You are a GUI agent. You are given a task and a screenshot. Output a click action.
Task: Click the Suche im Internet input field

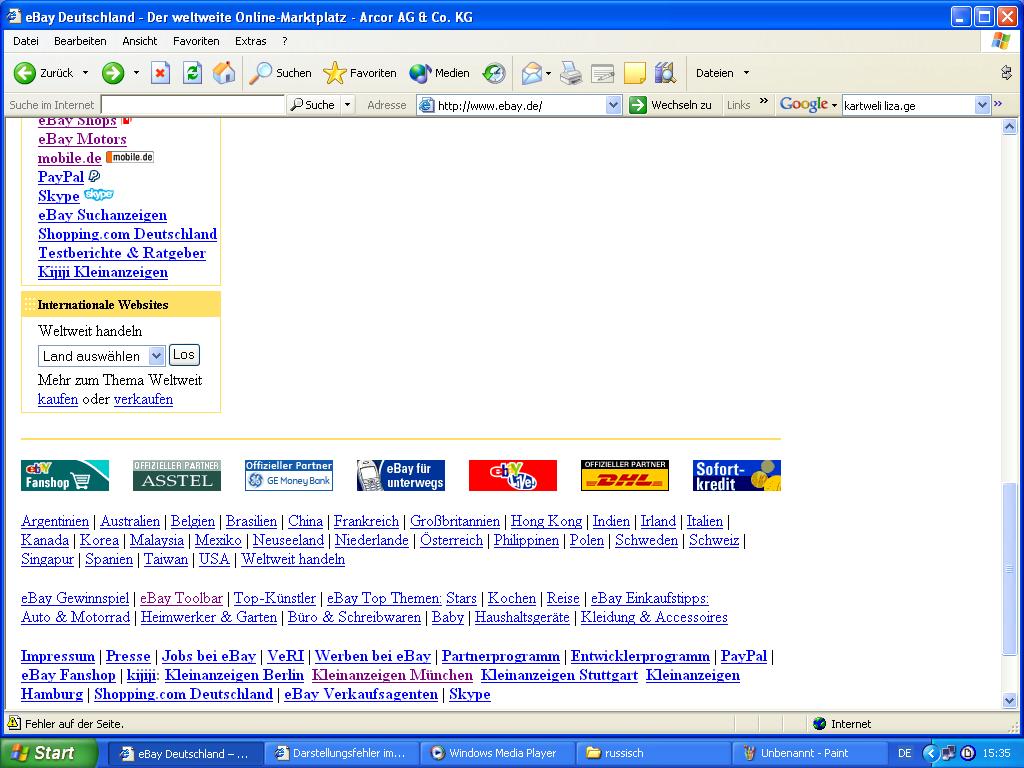[x=193, y=104]
